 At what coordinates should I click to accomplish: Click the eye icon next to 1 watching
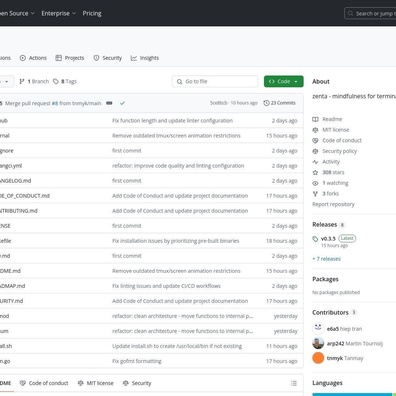(x=315, y=183)
